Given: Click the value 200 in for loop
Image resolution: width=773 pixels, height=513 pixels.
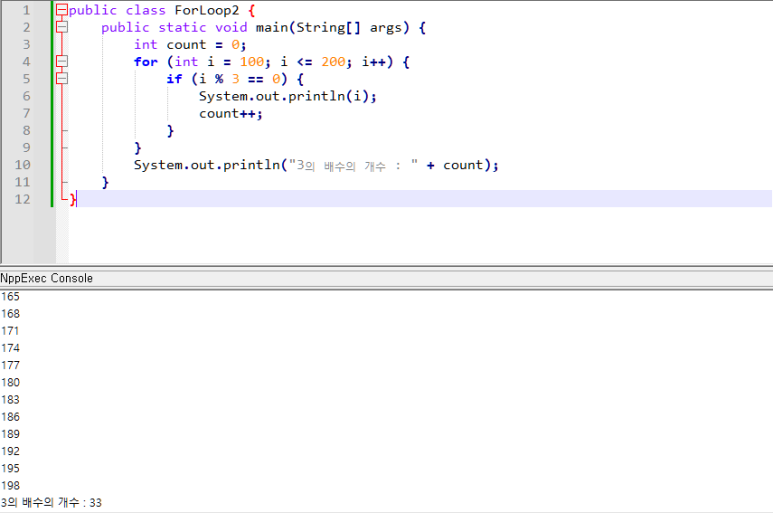Looking at the screenshot, I should [x=333, y=62].
